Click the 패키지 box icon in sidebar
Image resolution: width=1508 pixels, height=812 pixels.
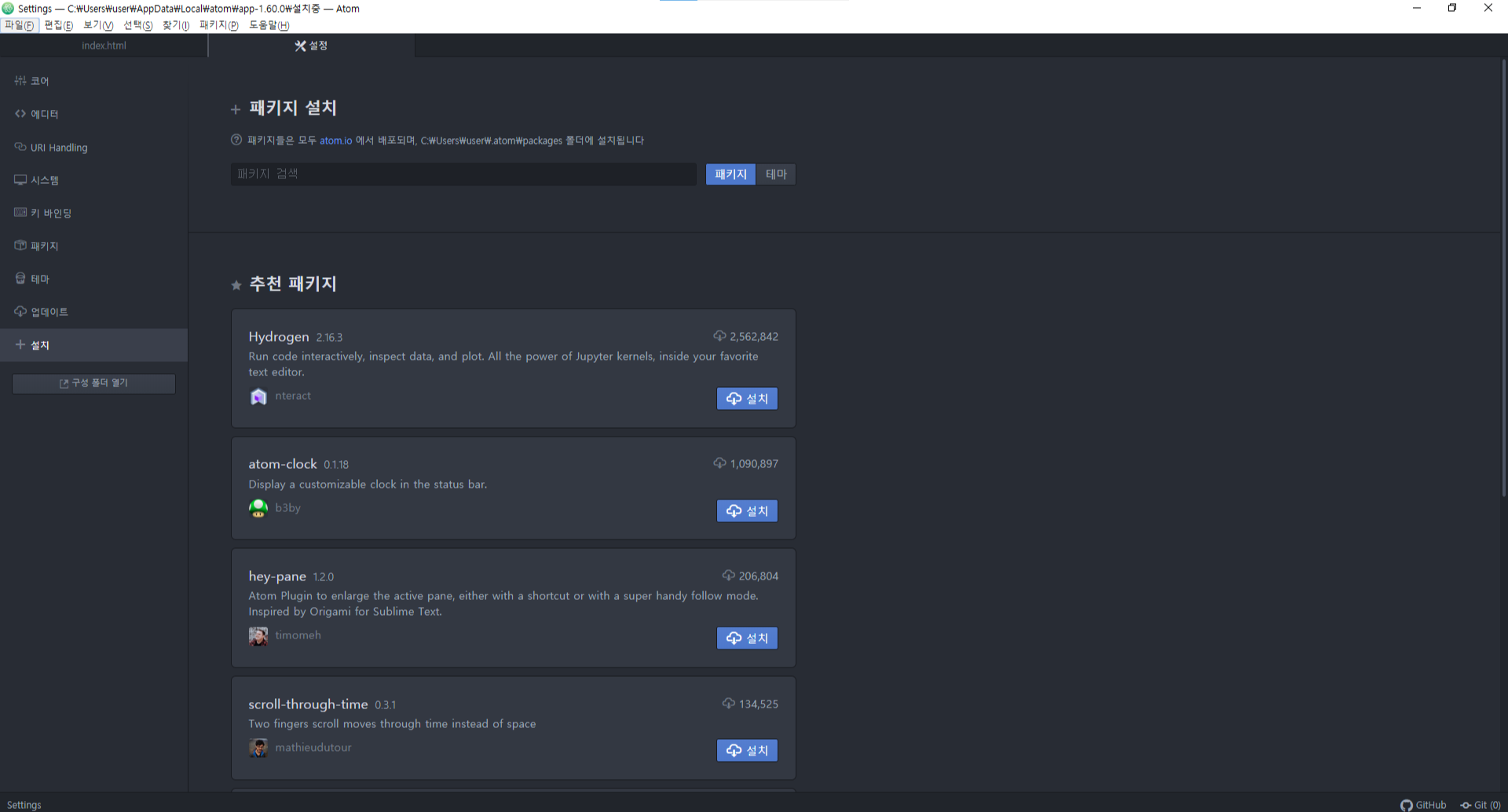[x=20, y=245]
